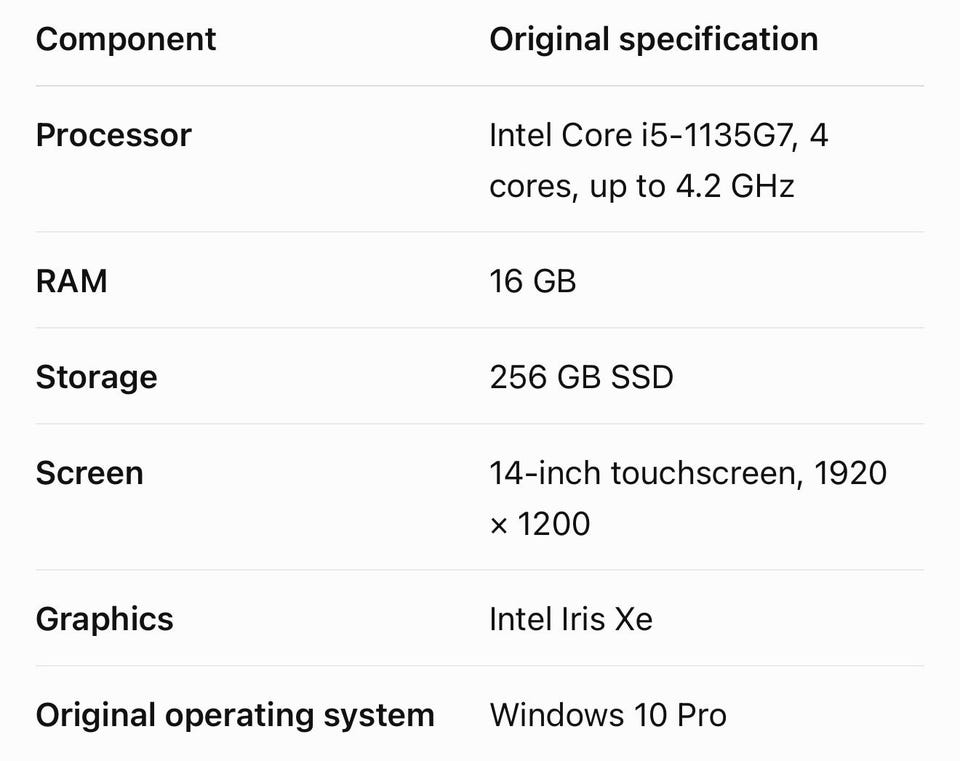Click the word system in last row
Viewport: 960px width, 761px height.
pyautogui.click(x=379, y=716)
